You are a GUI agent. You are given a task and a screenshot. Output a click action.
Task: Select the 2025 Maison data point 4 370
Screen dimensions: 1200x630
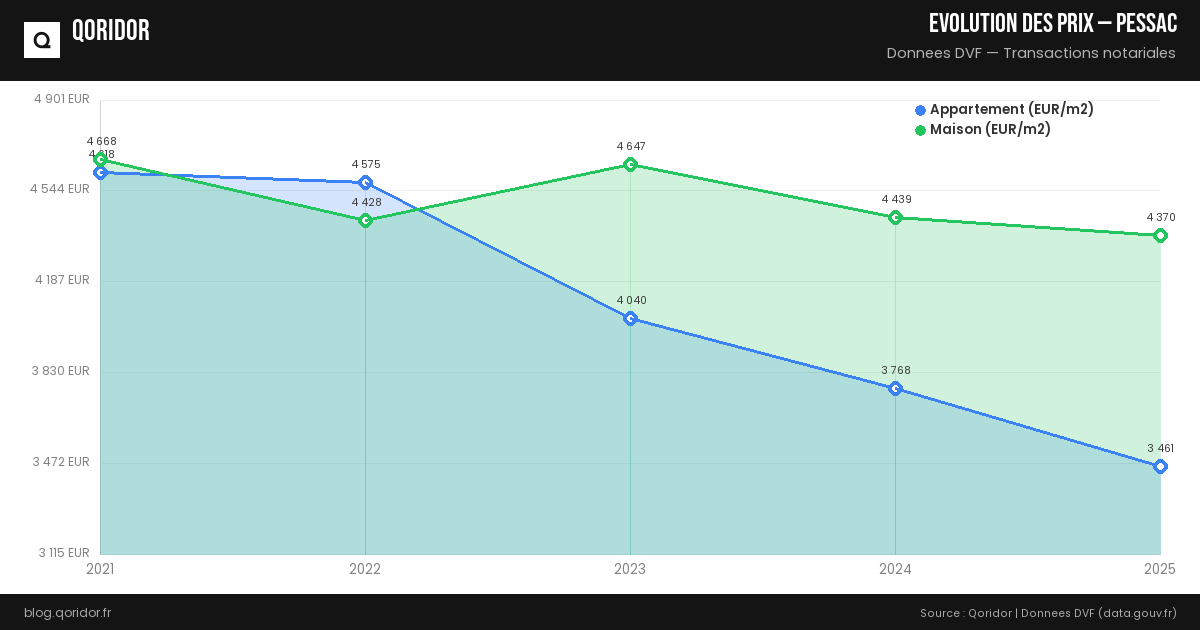click(1160, 235)
